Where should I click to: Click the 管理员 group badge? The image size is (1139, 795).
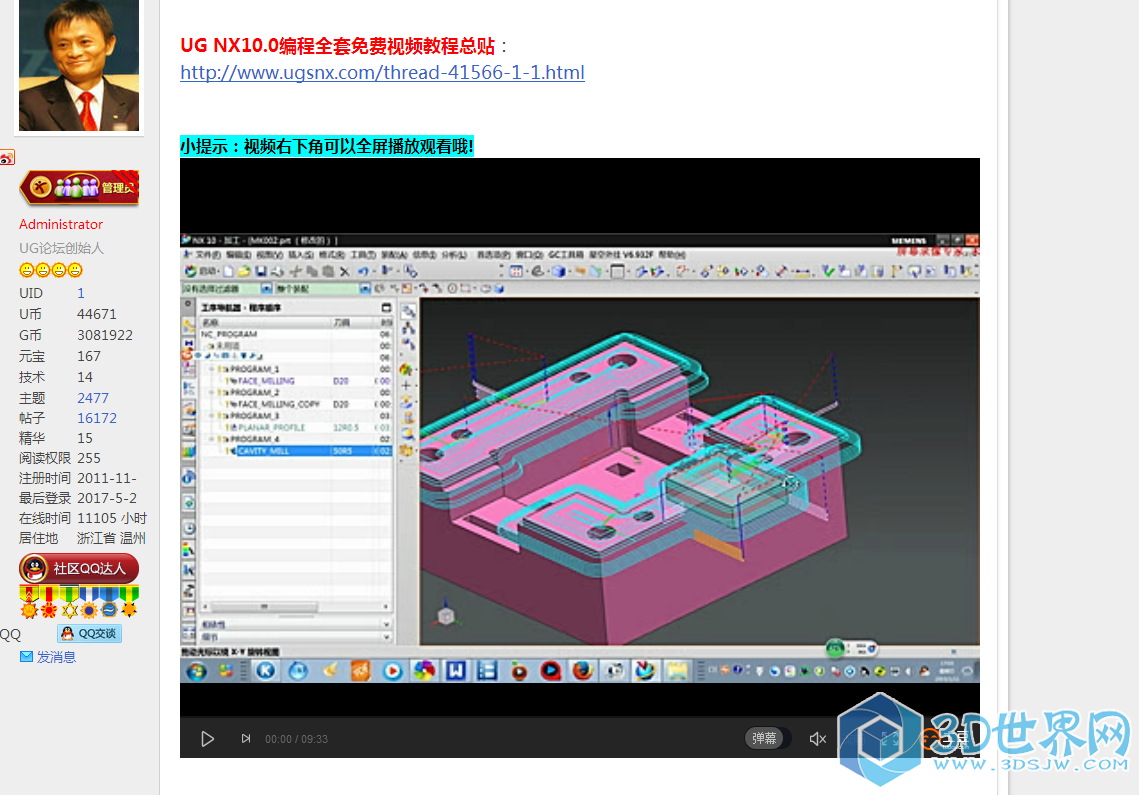coord(78,188)
